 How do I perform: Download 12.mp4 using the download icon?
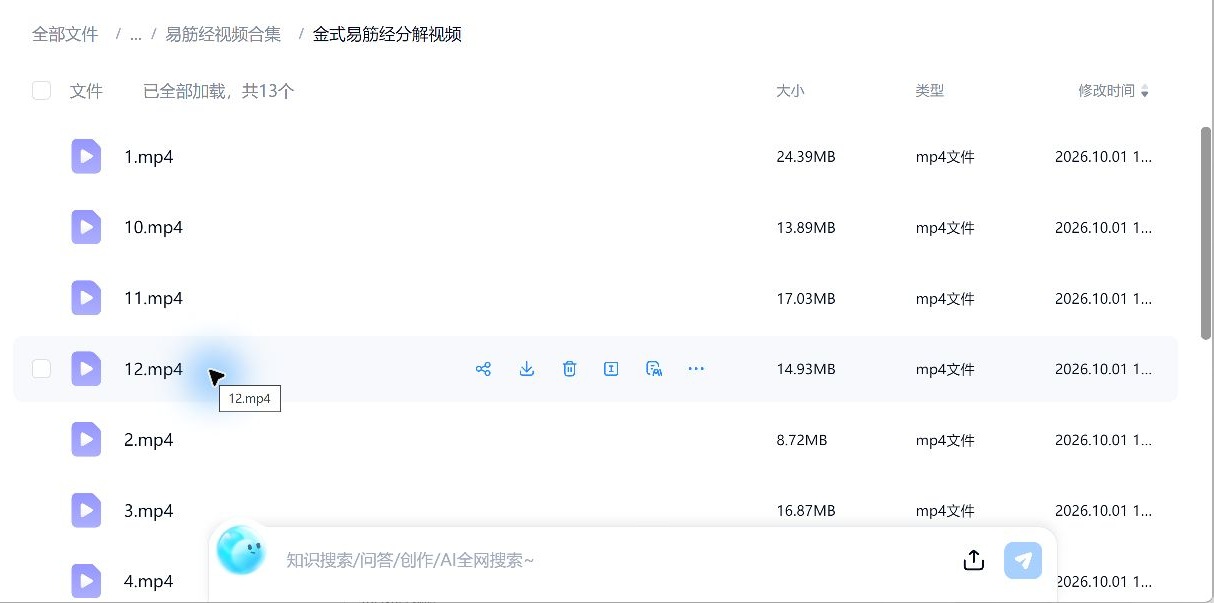[527, 369]
